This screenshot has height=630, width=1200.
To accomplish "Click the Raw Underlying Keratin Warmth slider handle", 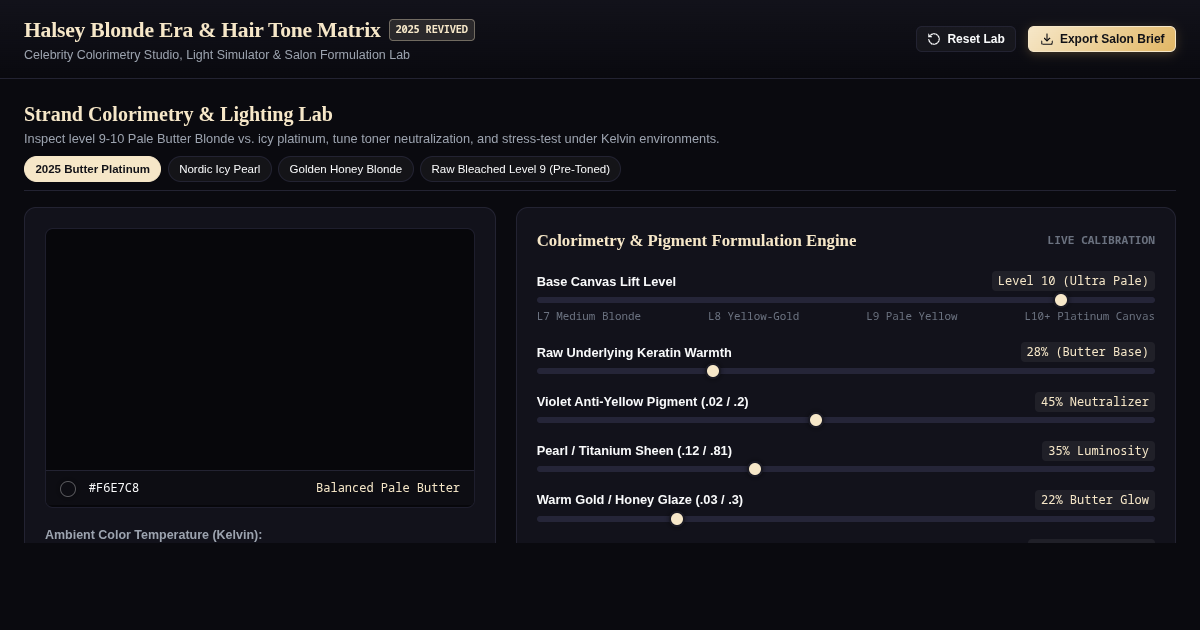I will click(713, 371).
